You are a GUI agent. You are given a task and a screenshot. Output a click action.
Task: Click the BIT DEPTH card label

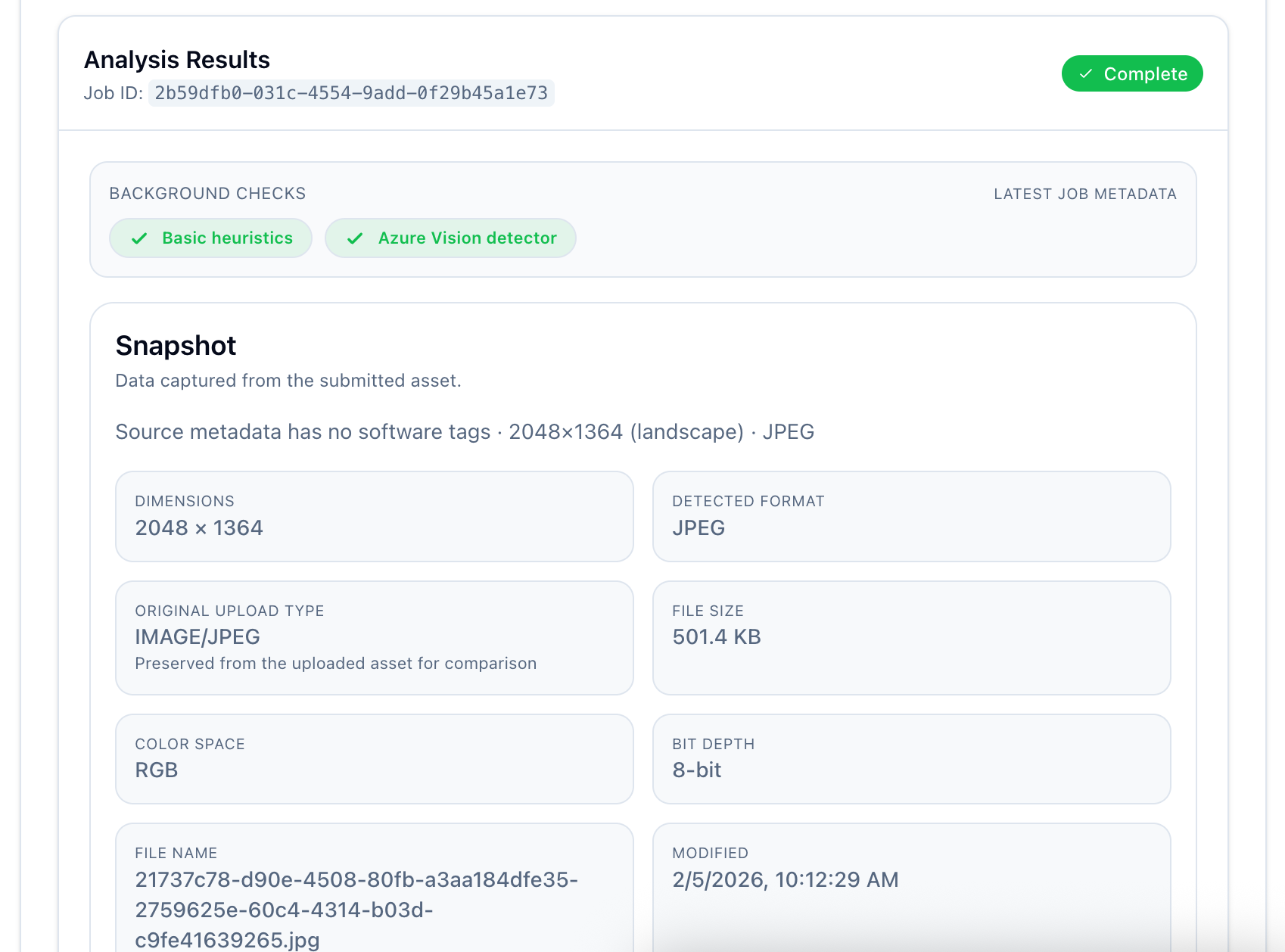[x=714, y=744]
